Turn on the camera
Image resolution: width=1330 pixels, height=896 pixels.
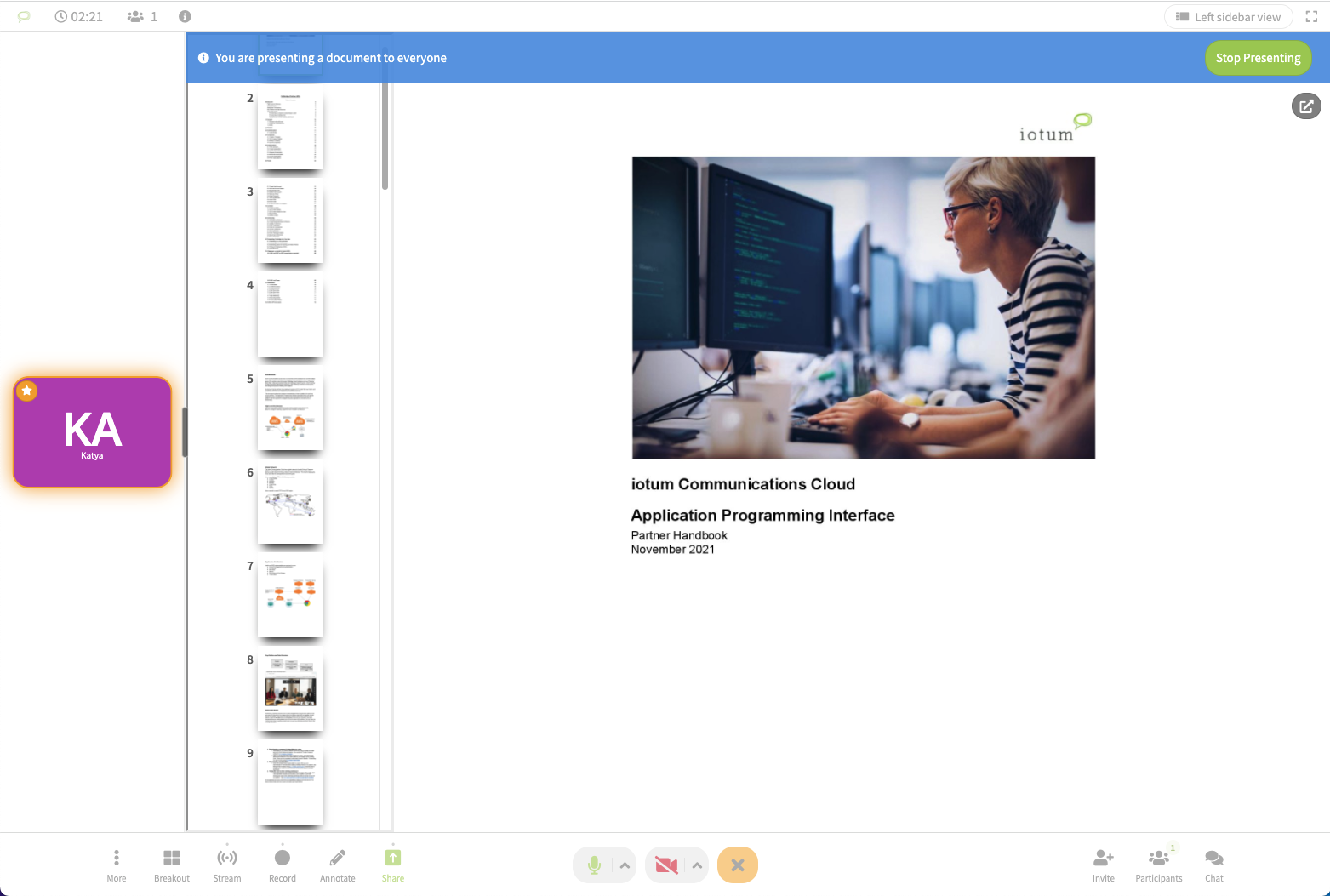coord(666,865)
